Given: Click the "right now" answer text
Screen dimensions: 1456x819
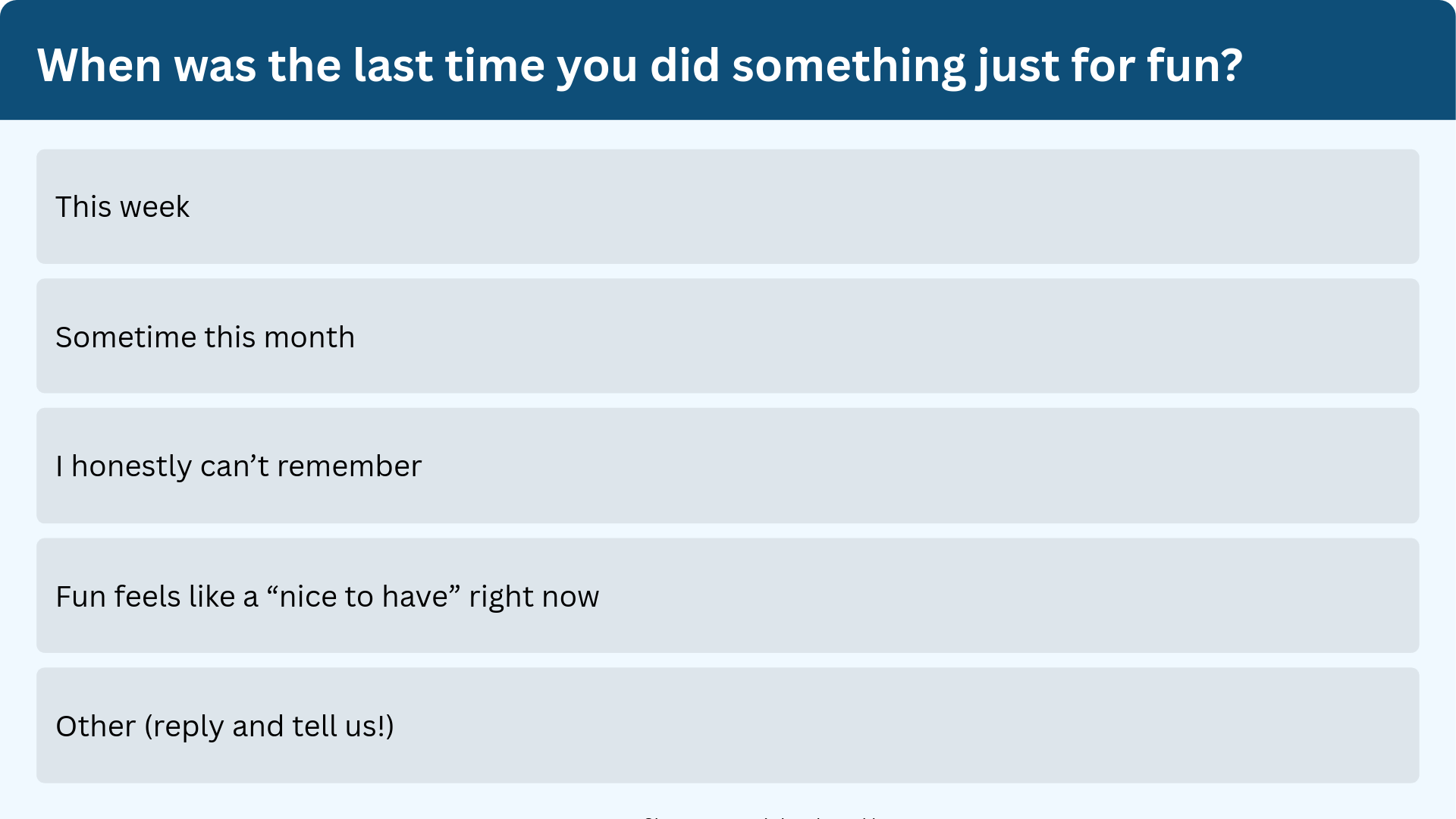Looking at the screenshot, I should tap(534, 597).
